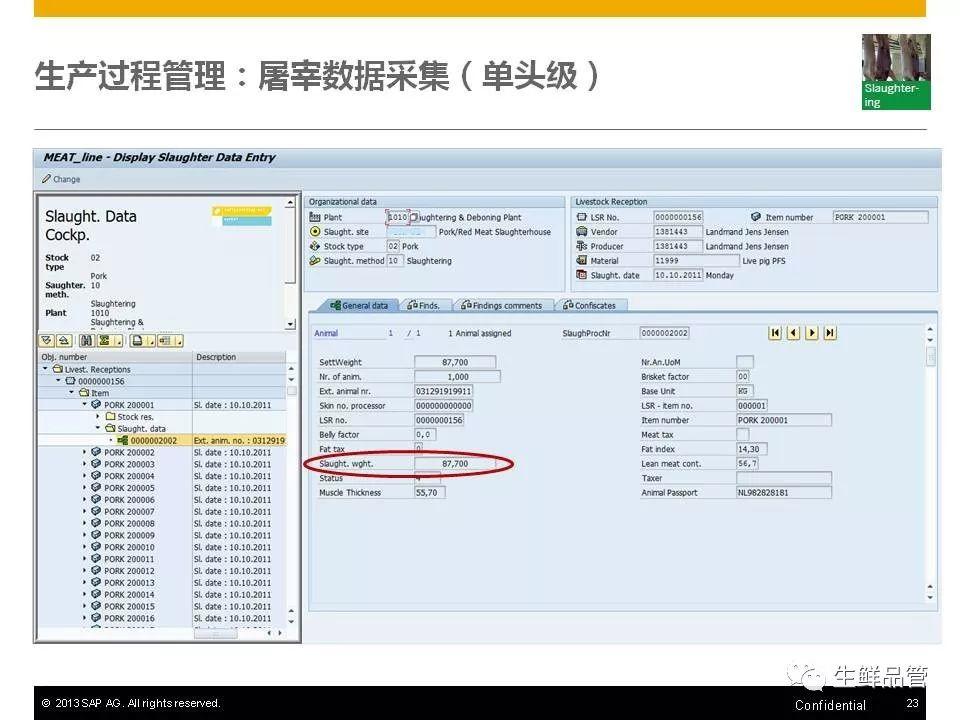The width and height of the screenshot is (960, 720).
Task: Jump to first animal record
Action: pyautogui.click(x=774, y=333)
